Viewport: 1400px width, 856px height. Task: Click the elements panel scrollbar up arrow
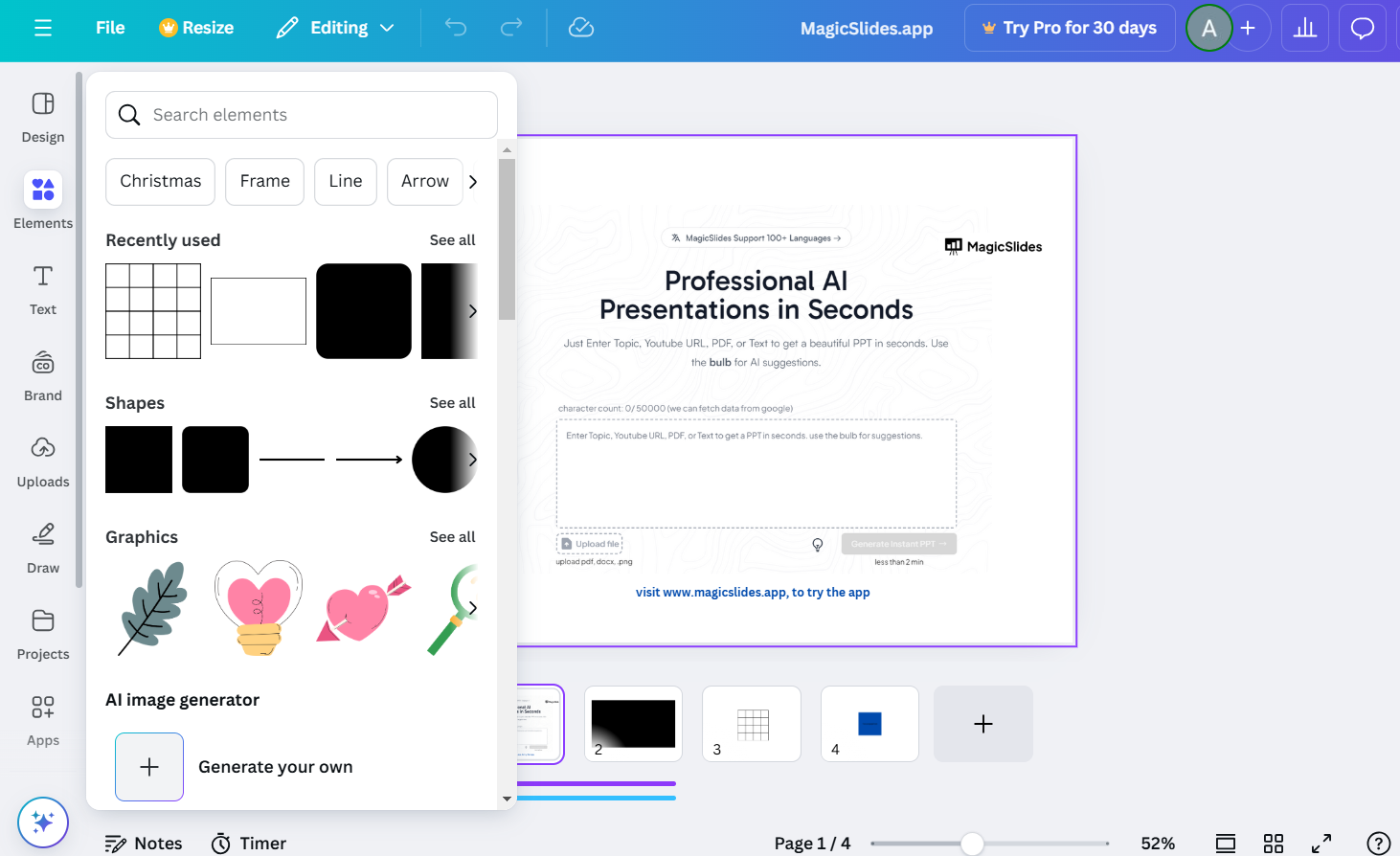click(x=507, y=150)
